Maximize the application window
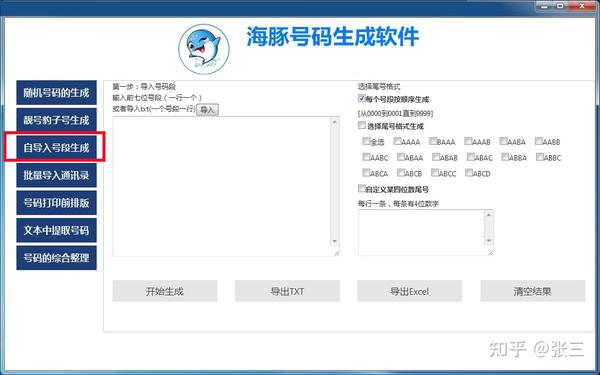The width and height of the screenshot is (600, 375). tap(560, 5)
